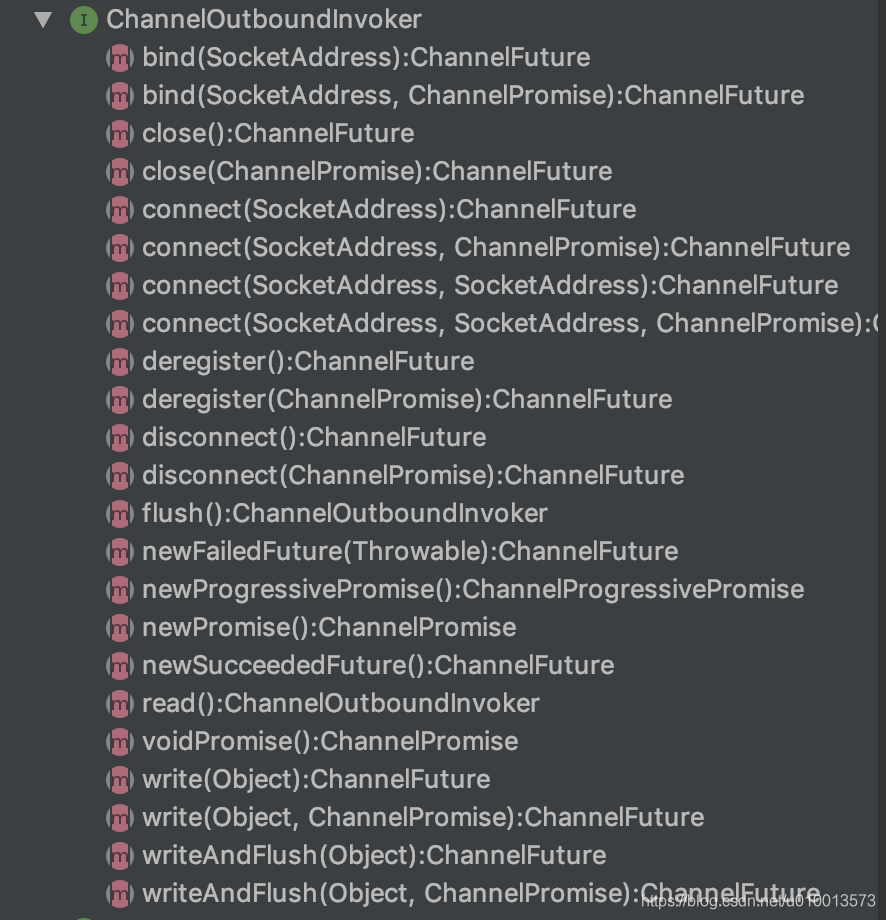The width and height of the screenshot is (886, 920).
Task: Select newFailedFuture(Throwable) method
Action: (410, 551)
